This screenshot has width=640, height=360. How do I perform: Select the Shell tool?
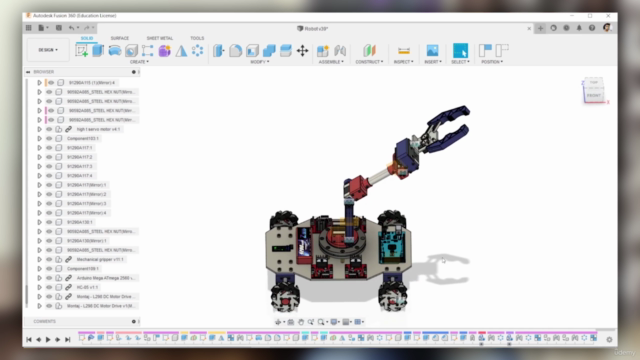(252, 51)
